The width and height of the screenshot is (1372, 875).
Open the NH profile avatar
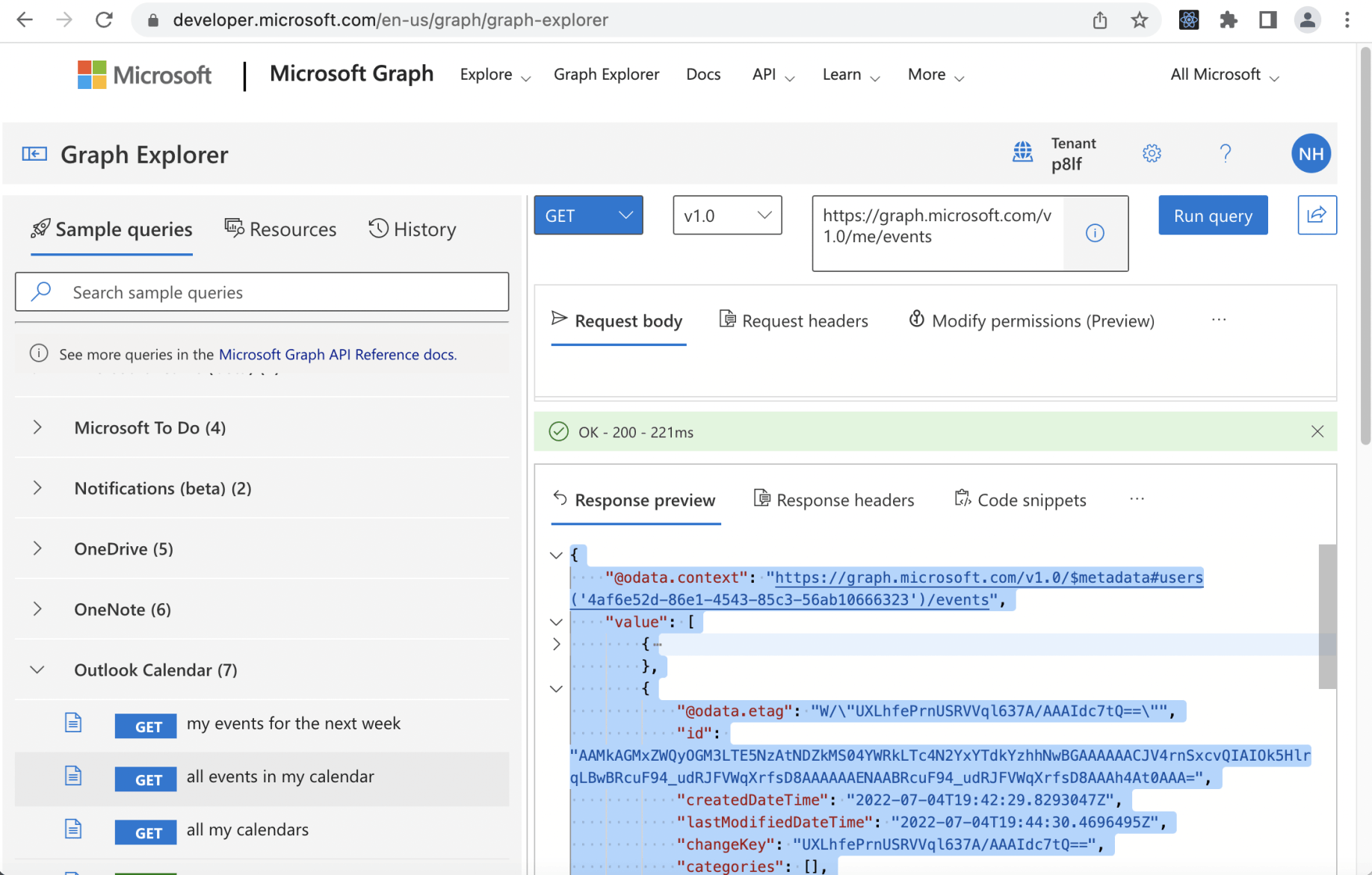1310,154
